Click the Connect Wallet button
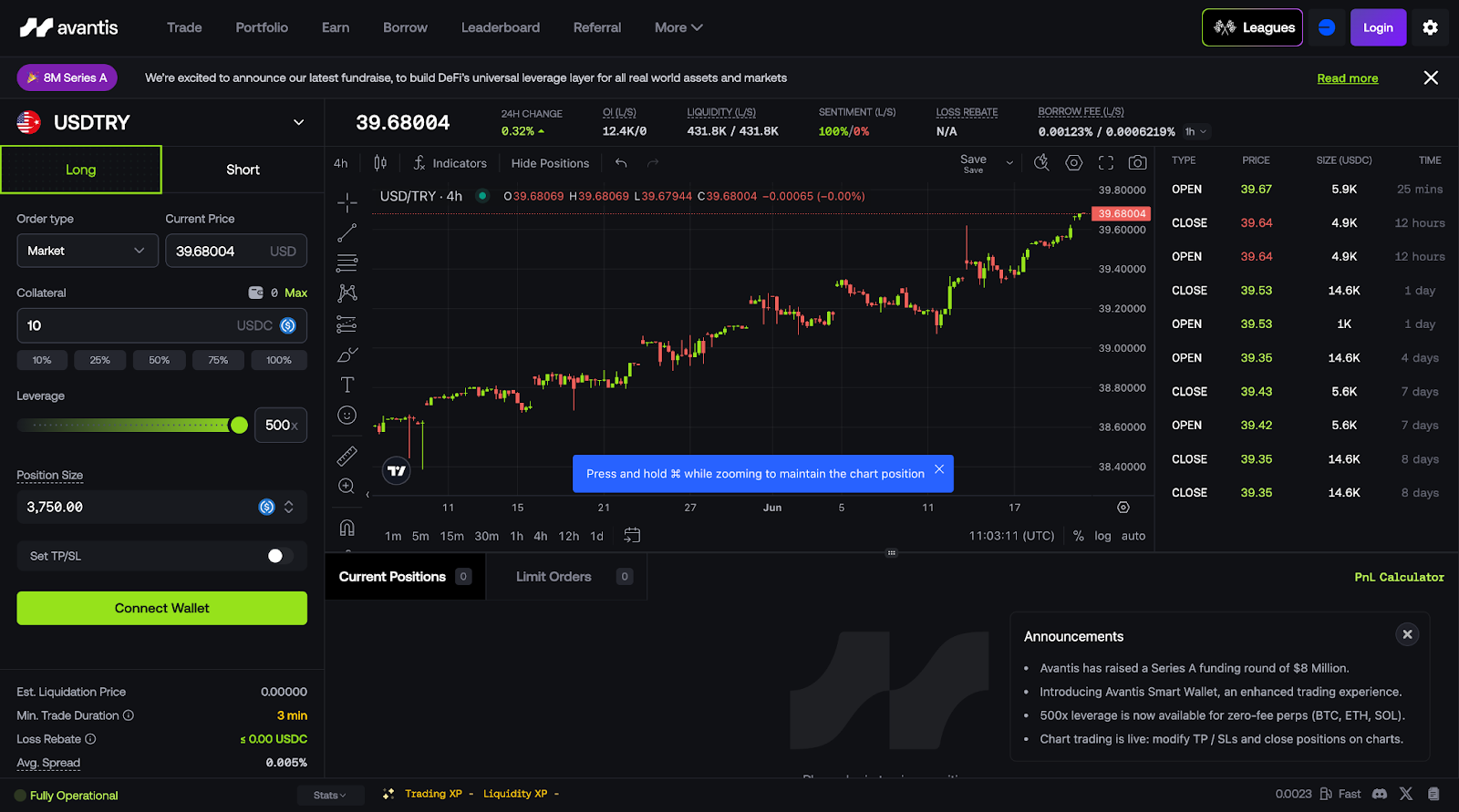The width and height of the screenshot is (1459, 812). click(161, 608)
